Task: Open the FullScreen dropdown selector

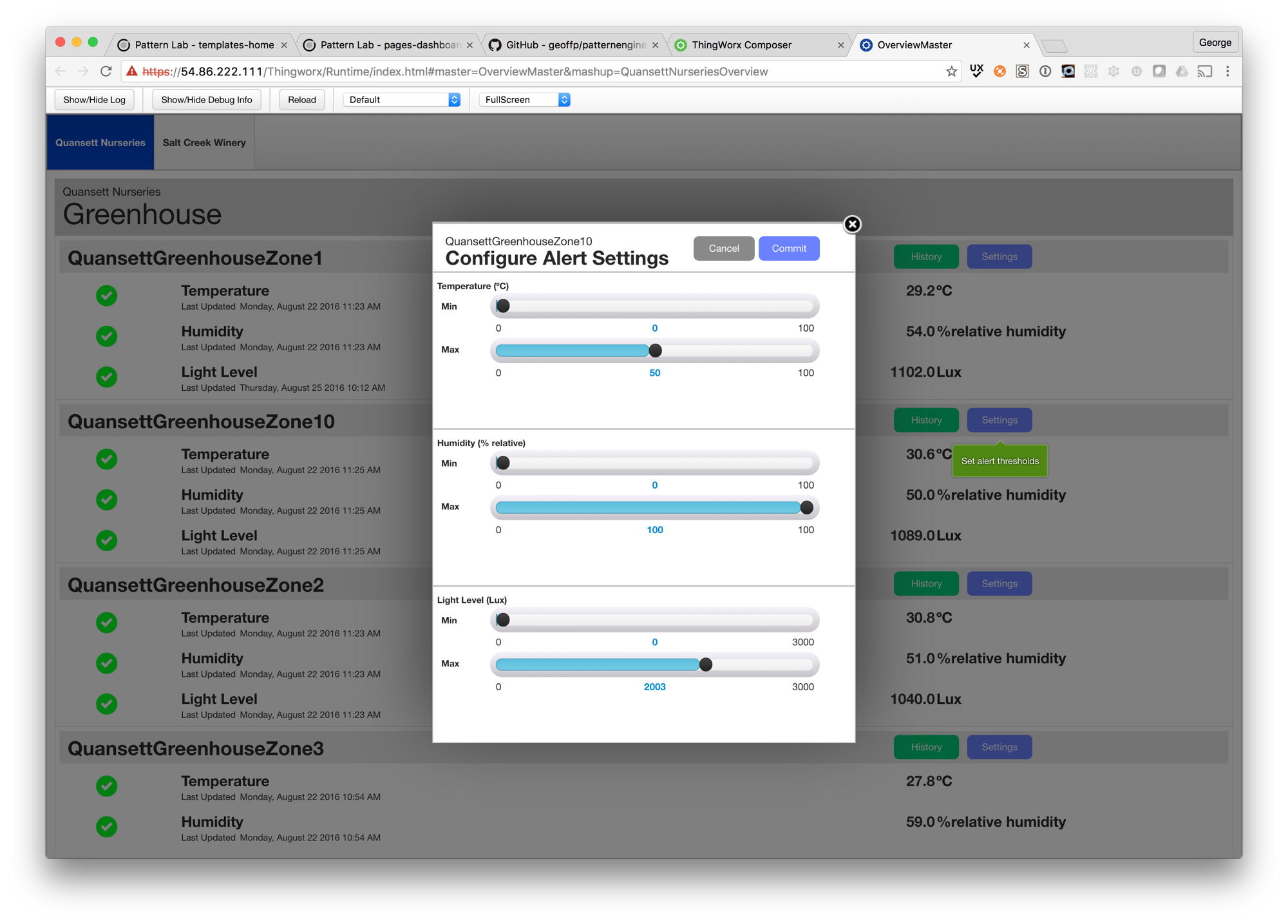Action: (526, 100)
